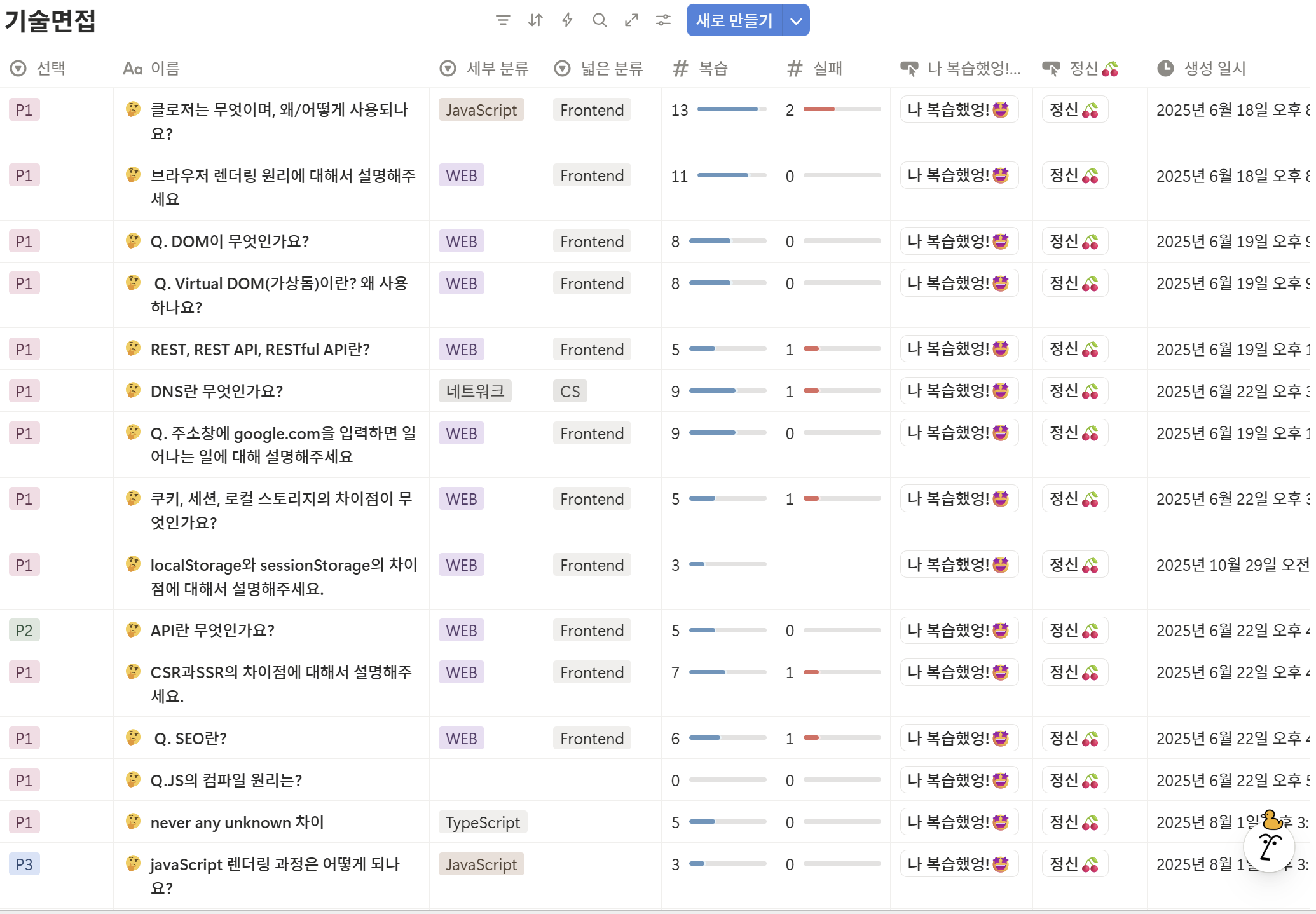Viewport: 1316px width, 914px height.
Task: Open the filter icon in toolbar
Action: (503, 20)
